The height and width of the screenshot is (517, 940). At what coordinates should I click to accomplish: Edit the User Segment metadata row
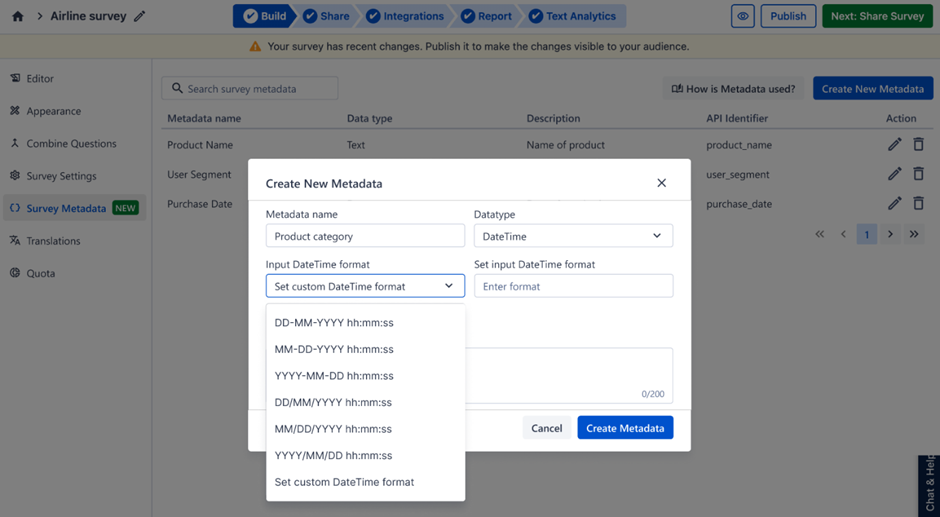(894, 174)
